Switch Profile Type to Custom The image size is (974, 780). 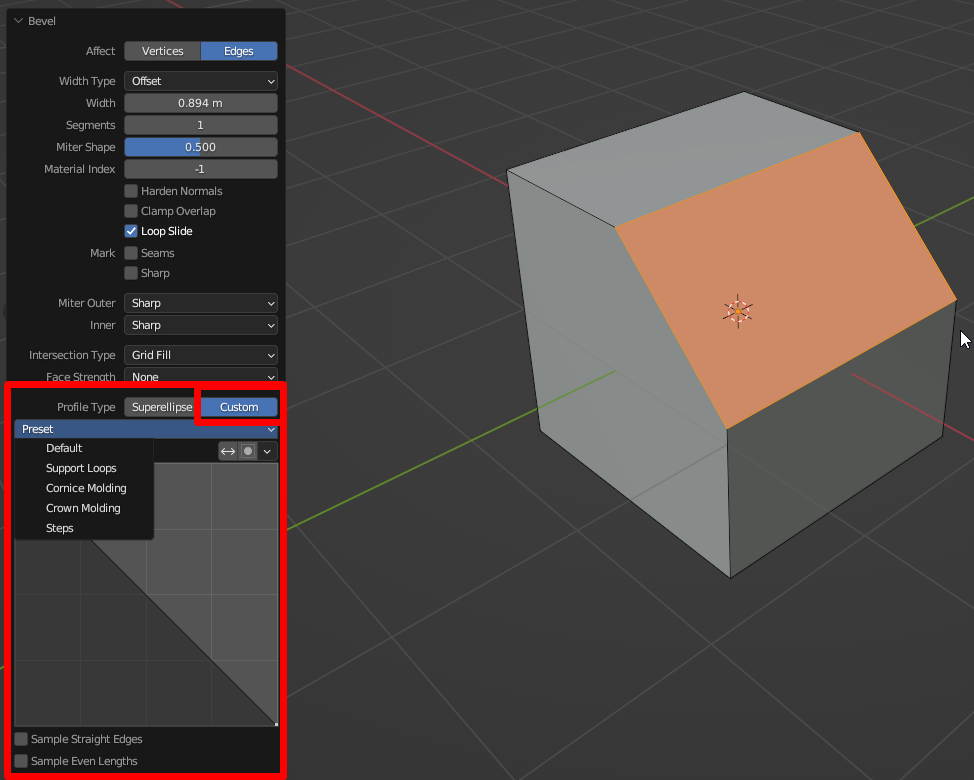pyautogui.click(x=239, y=407)
